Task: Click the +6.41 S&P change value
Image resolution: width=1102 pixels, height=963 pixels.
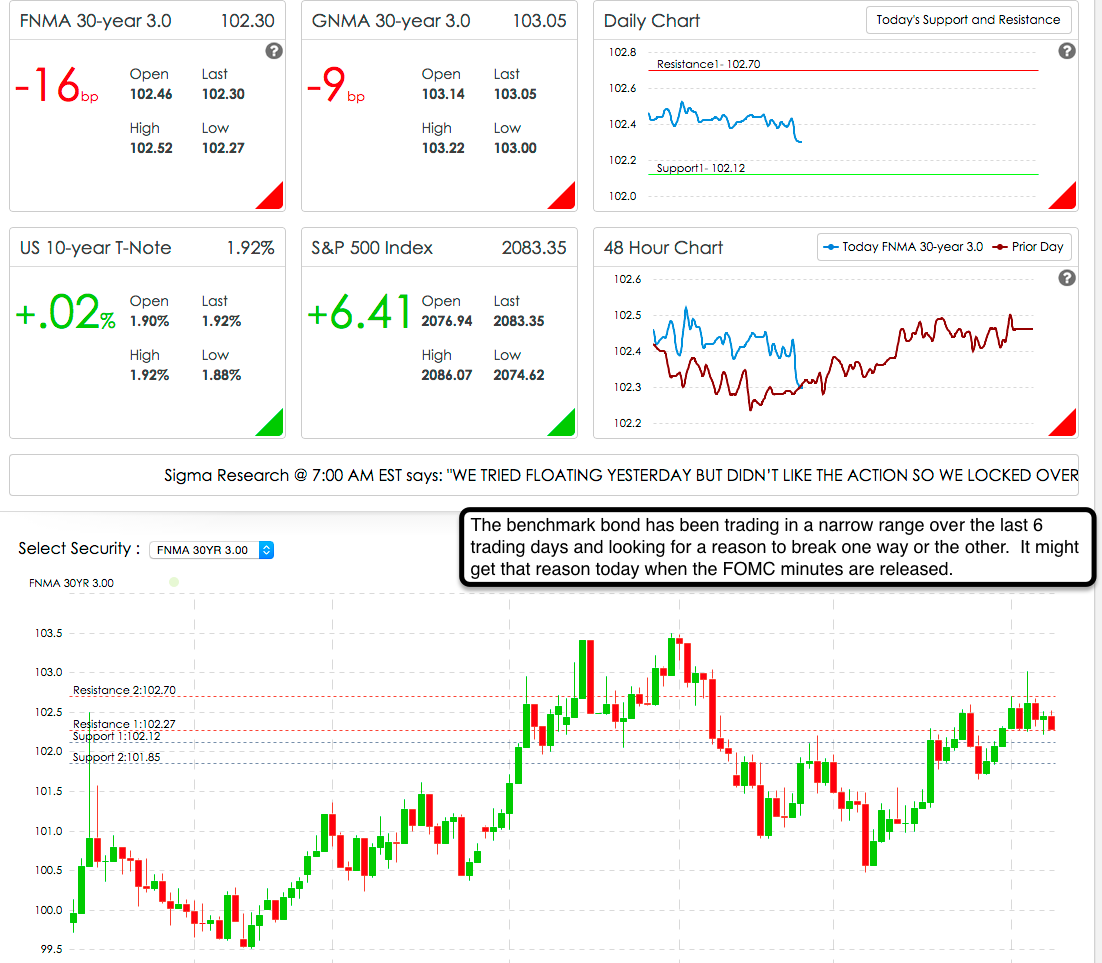Action: pyautogui.click(x=358, y=313)
